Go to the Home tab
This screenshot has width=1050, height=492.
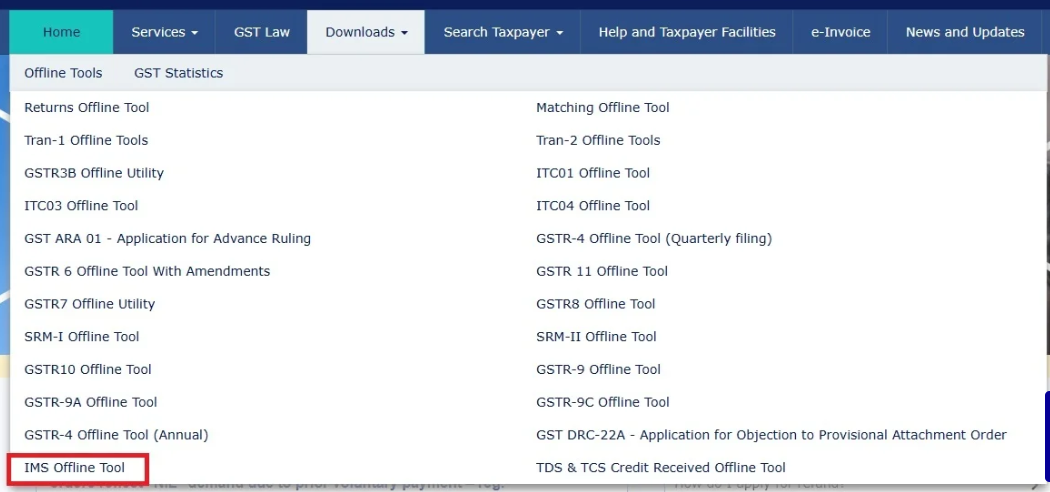tap(61, 32)
